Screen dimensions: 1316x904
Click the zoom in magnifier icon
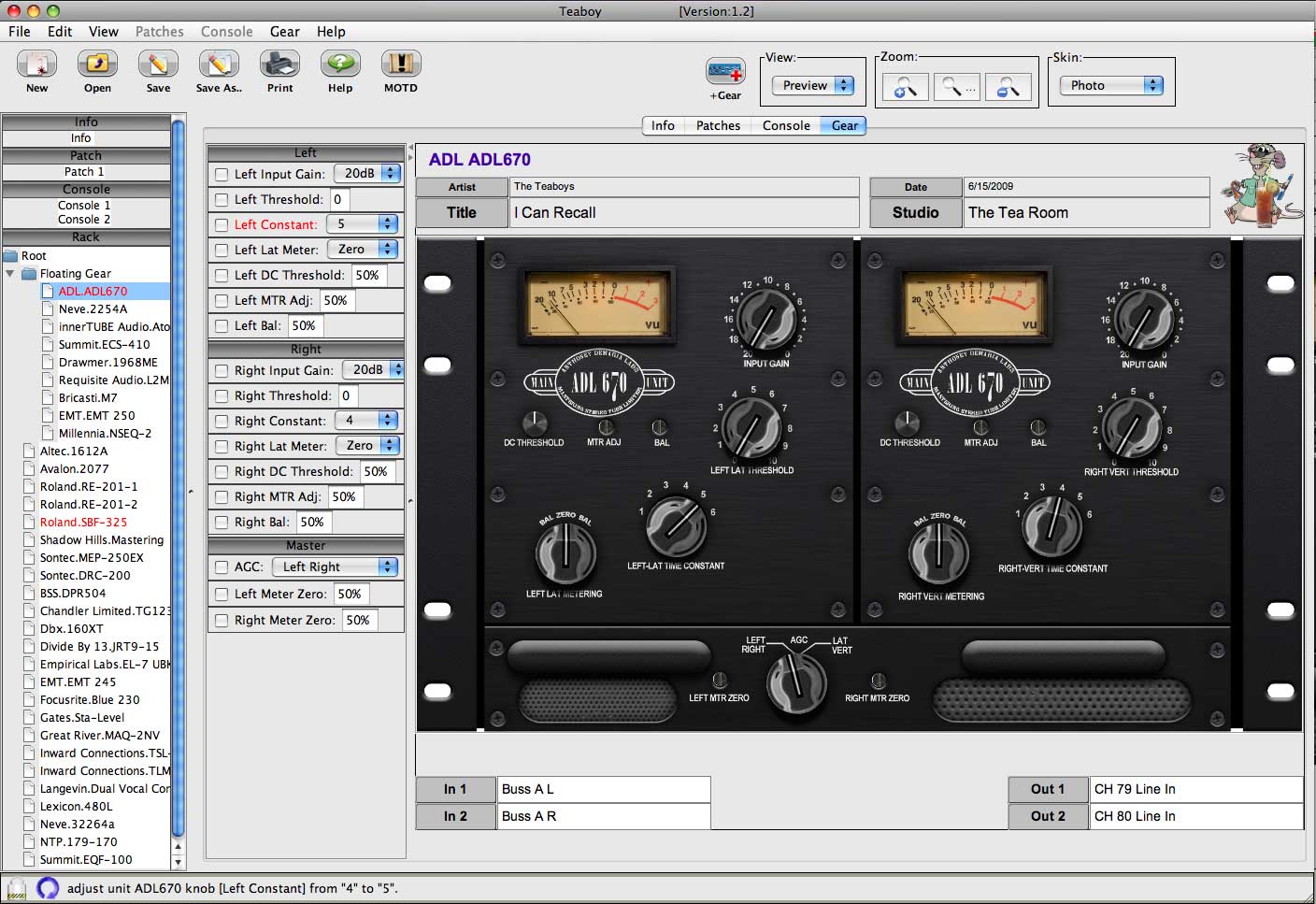coord(906,87)
